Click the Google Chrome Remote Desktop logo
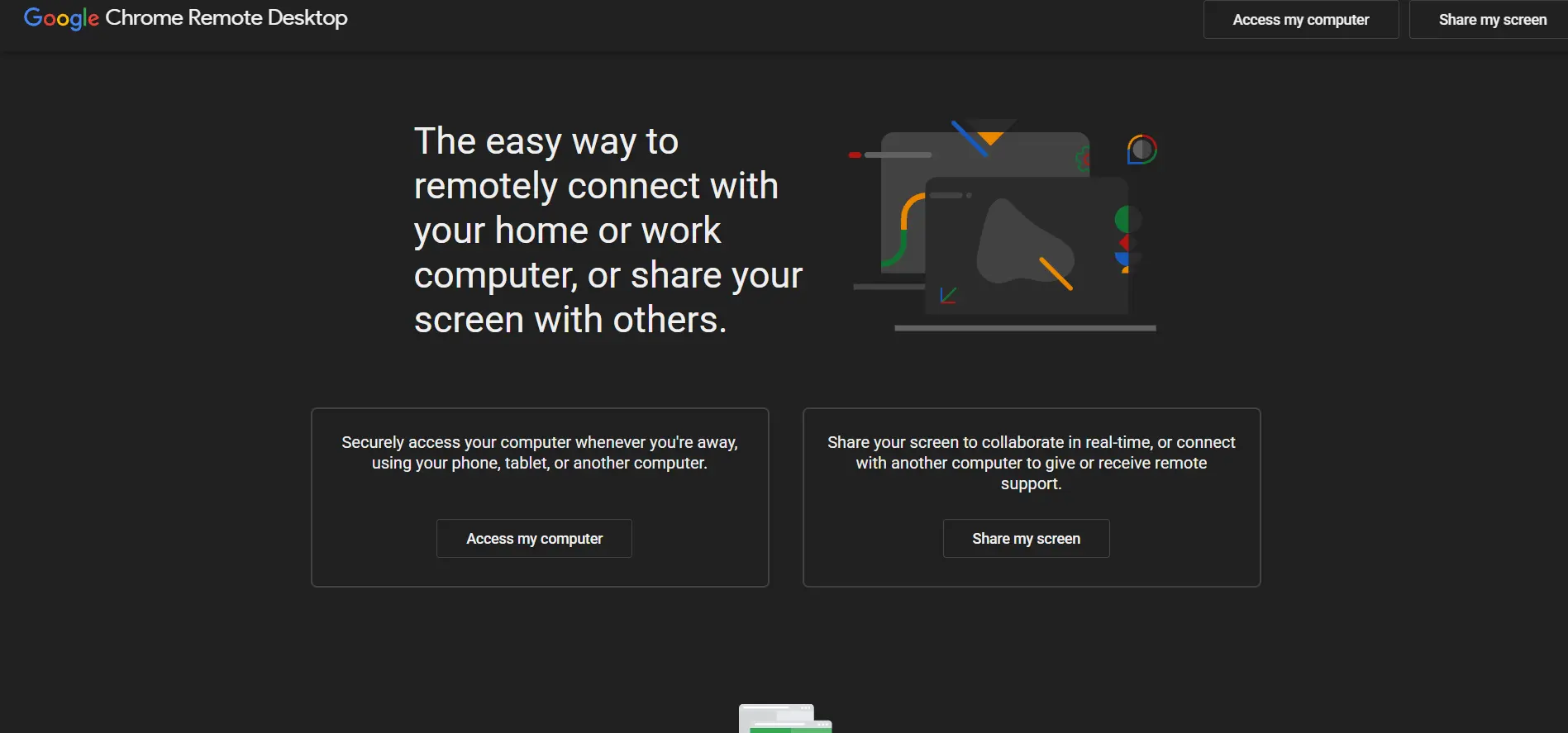Image resolution: width=1568 pixels, height=733 pixels. pyautogui.click(x=186, y=18)
